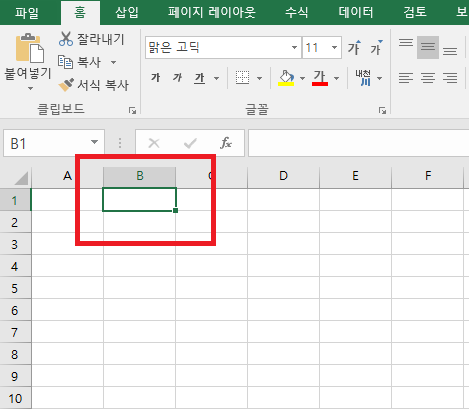Select column E header
This screenshot has width=469, height=409.
click(x=355, y=176)
